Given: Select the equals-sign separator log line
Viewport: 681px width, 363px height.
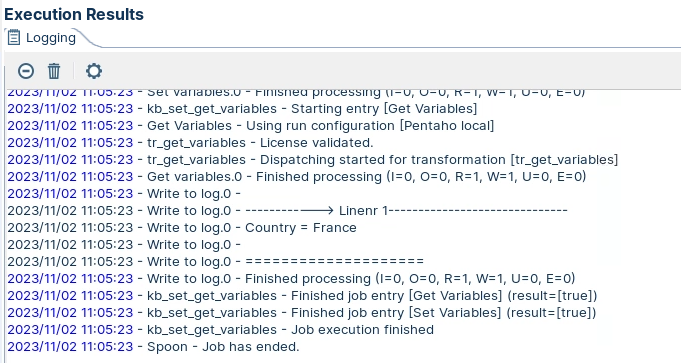Looking at the screenshot, I should (215, 261).
